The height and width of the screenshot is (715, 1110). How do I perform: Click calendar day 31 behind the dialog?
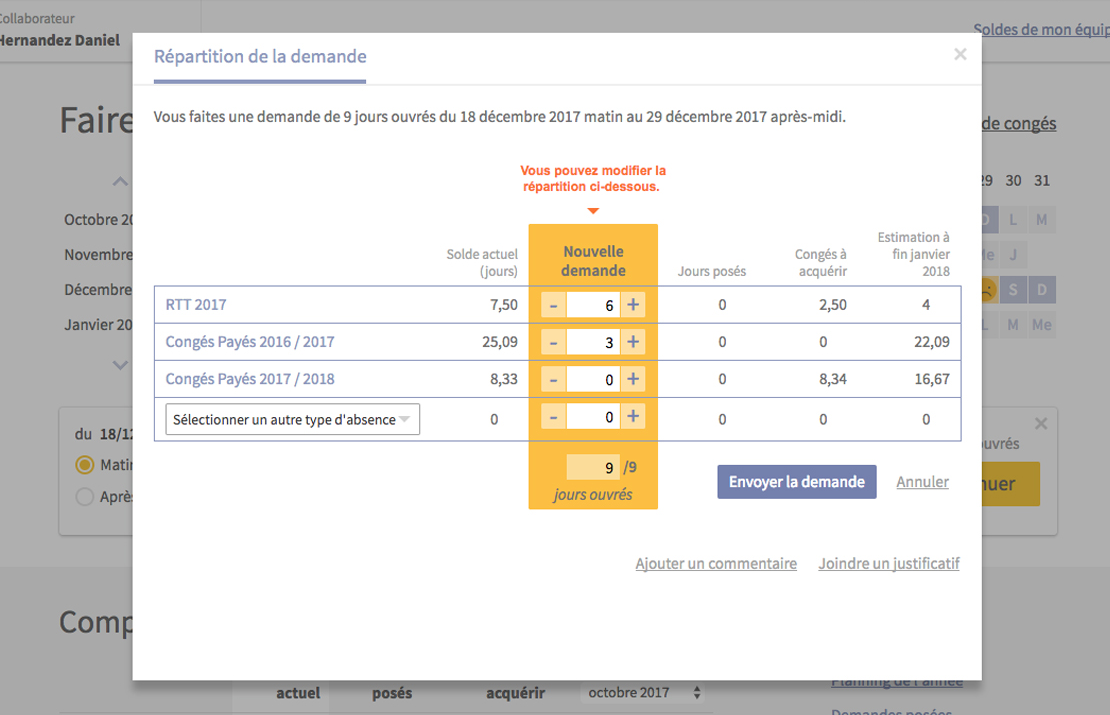[1042, 181]
